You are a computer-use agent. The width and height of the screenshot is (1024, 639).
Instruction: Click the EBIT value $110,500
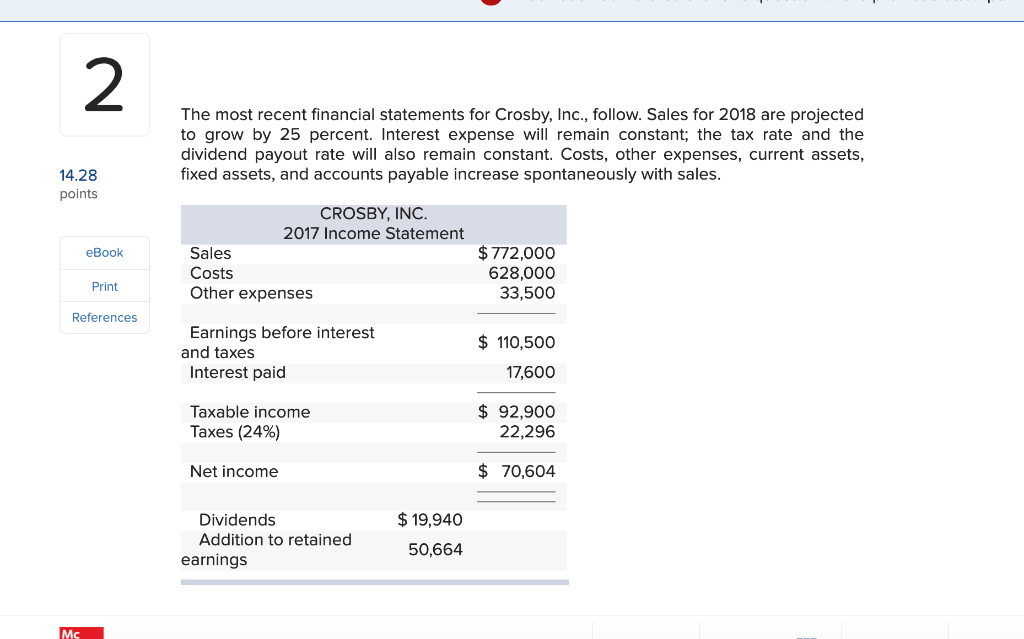coord(516,342)
